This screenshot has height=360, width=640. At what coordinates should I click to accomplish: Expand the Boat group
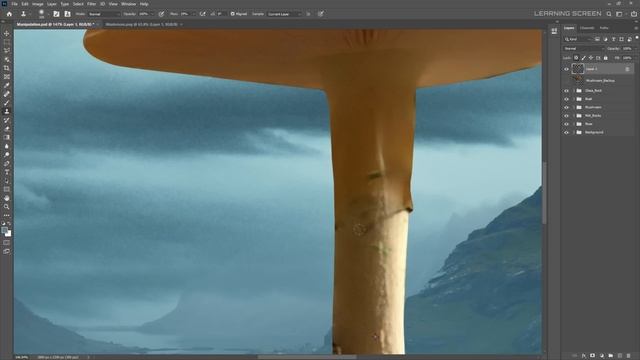click(573, 99)
